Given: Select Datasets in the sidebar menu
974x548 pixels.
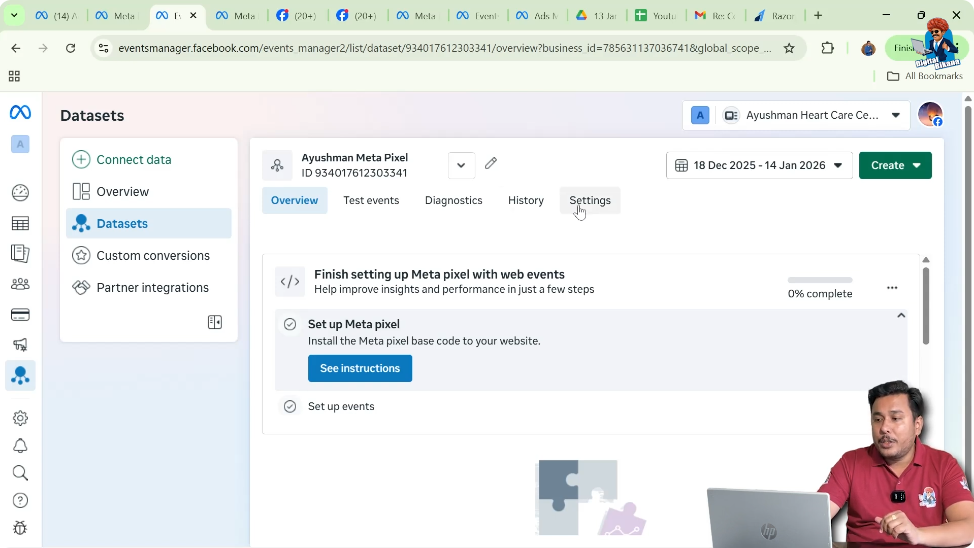Looking at the screenshot, I should [x=149, y=224].
